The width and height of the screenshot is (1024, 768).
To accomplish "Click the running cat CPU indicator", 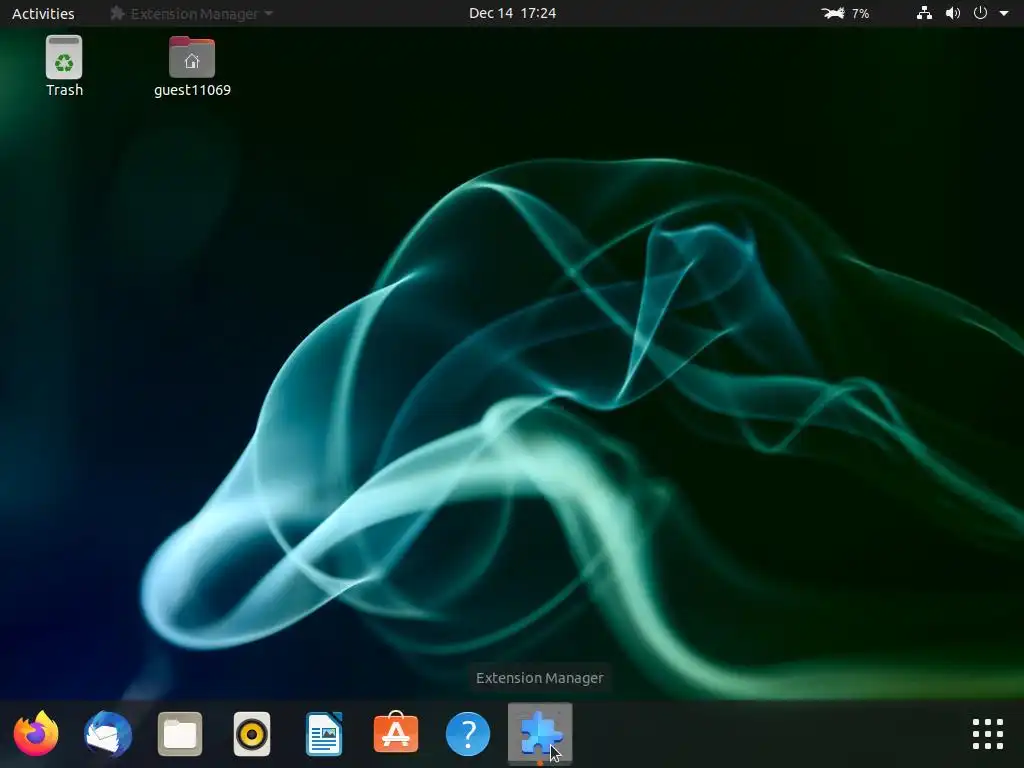I will tap(833, 13).
